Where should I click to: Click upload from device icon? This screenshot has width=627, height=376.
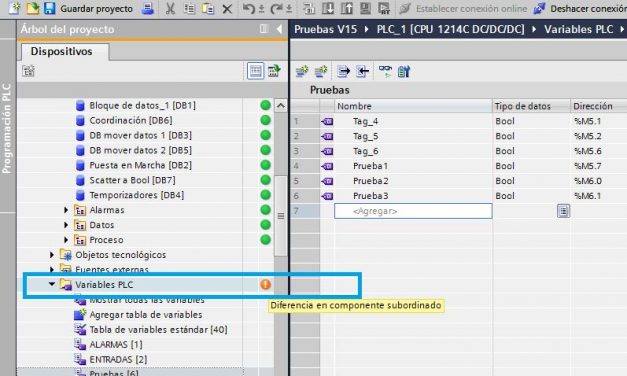point(346,8)
